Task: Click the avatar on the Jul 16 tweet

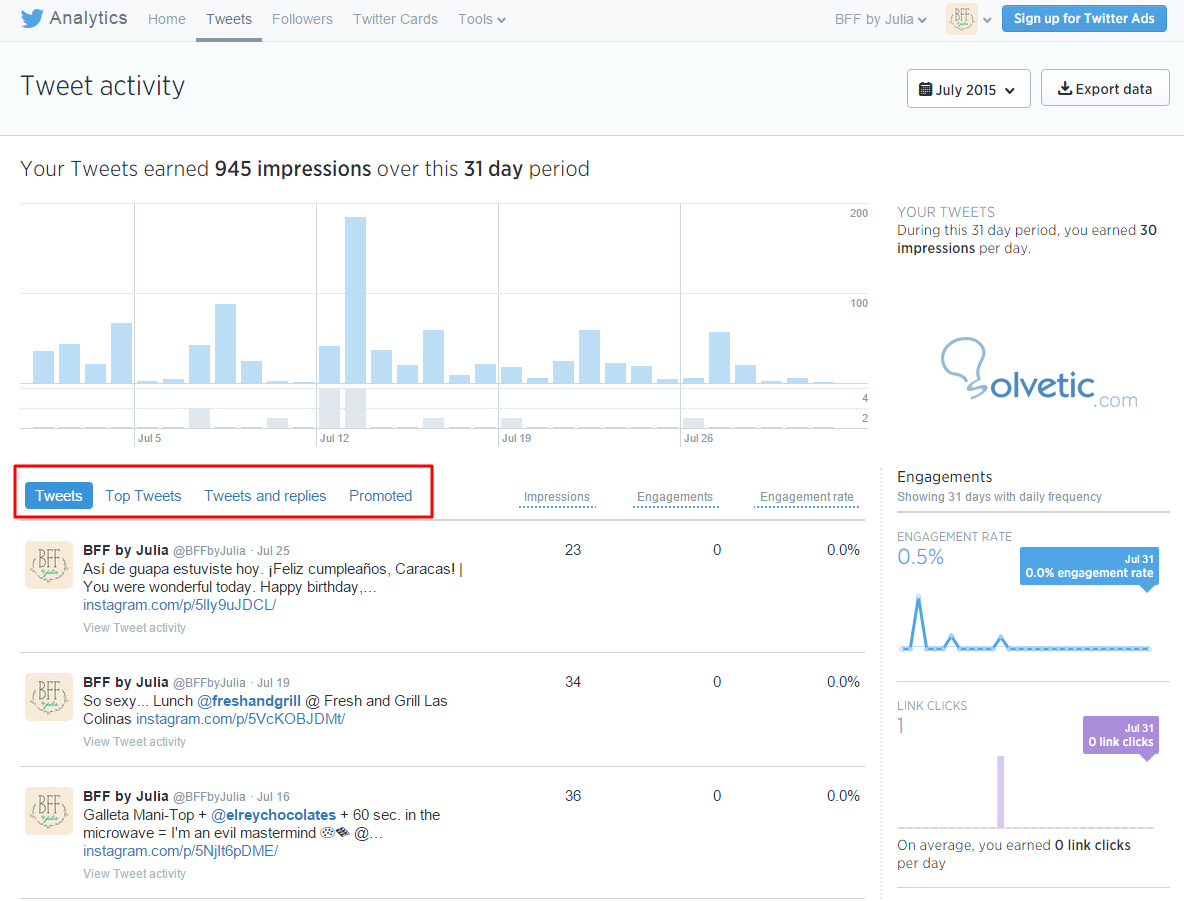Action: [49, 811]
